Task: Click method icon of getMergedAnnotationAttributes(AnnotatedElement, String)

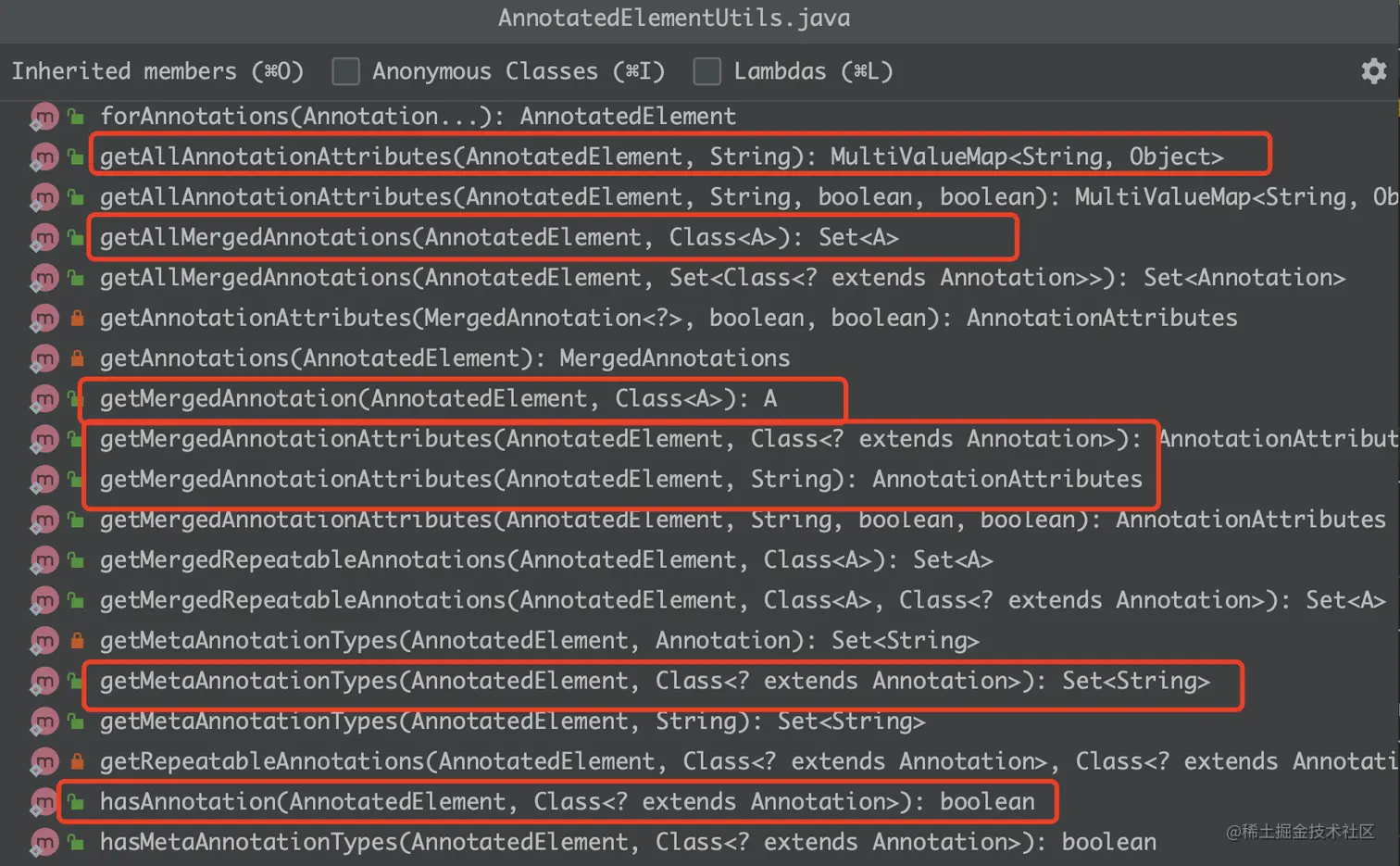Action: pos(44,479)
